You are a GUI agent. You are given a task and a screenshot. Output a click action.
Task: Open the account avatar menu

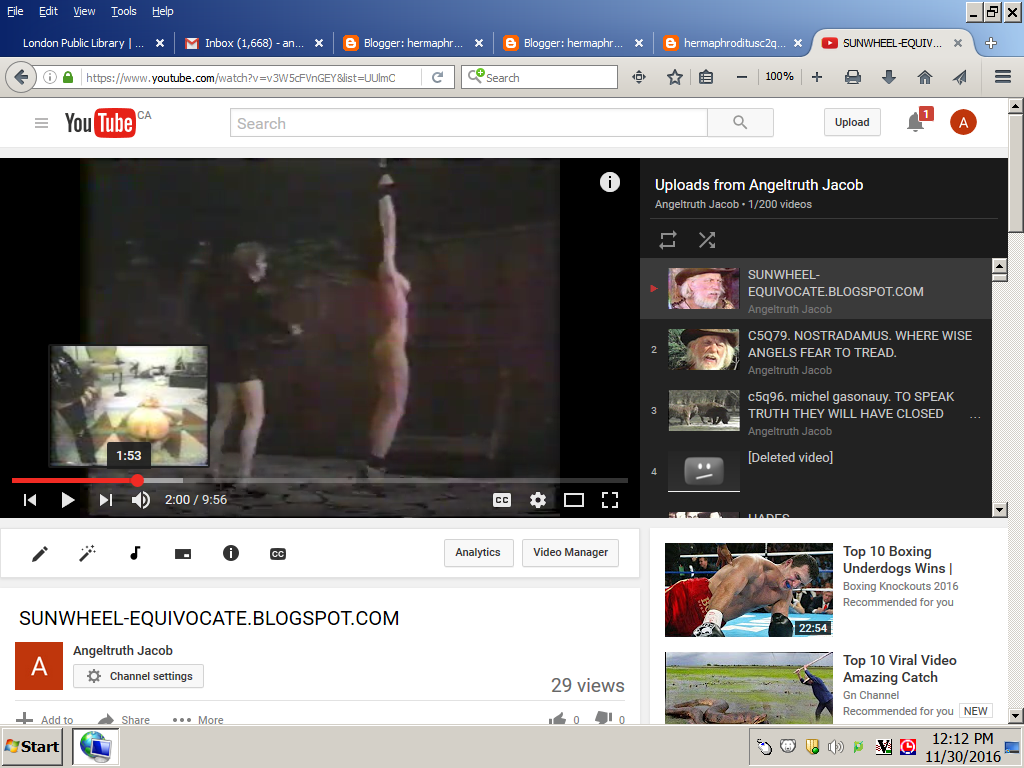pos(963,122)
